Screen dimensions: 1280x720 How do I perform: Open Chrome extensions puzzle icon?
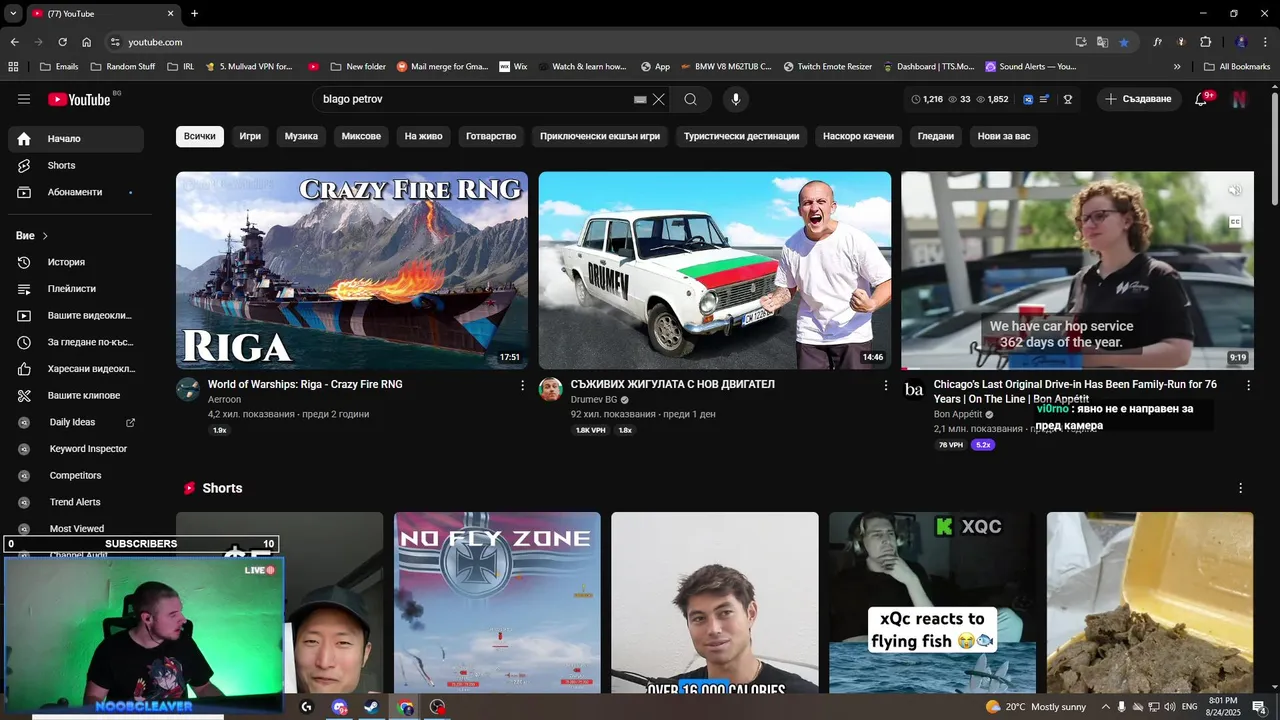point(1205,42)
